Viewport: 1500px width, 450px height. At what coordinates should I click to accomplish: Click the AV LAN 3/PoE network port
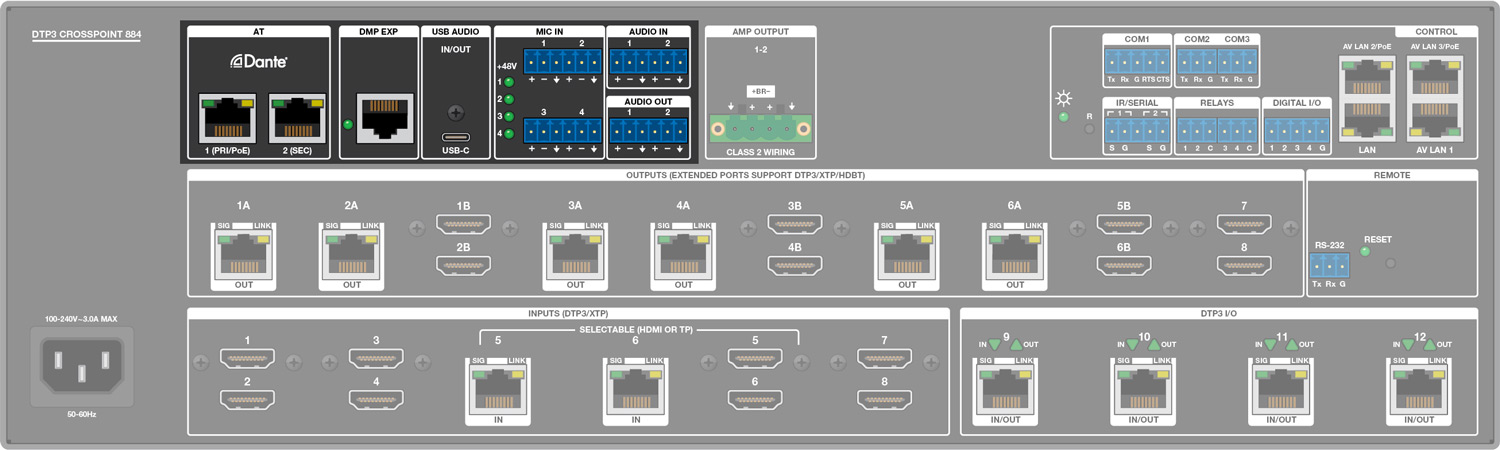pos(1433,77)
